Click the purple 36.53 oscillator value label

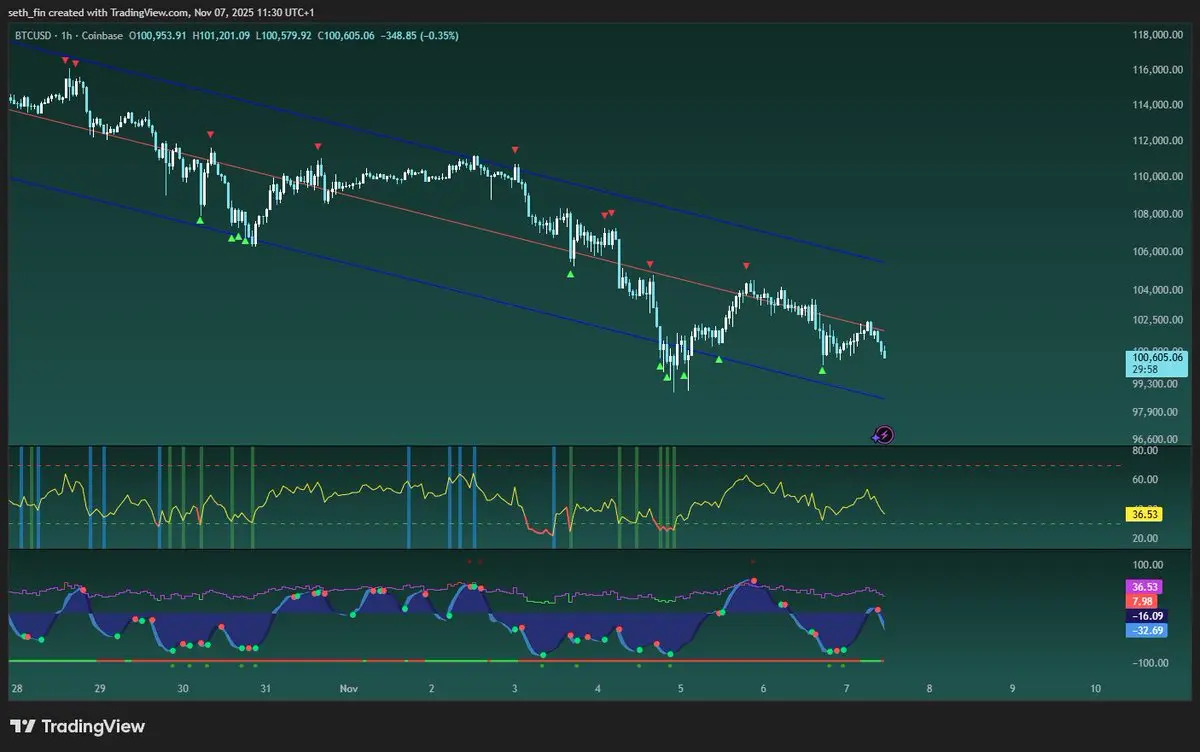click(x=1143, y=586)
